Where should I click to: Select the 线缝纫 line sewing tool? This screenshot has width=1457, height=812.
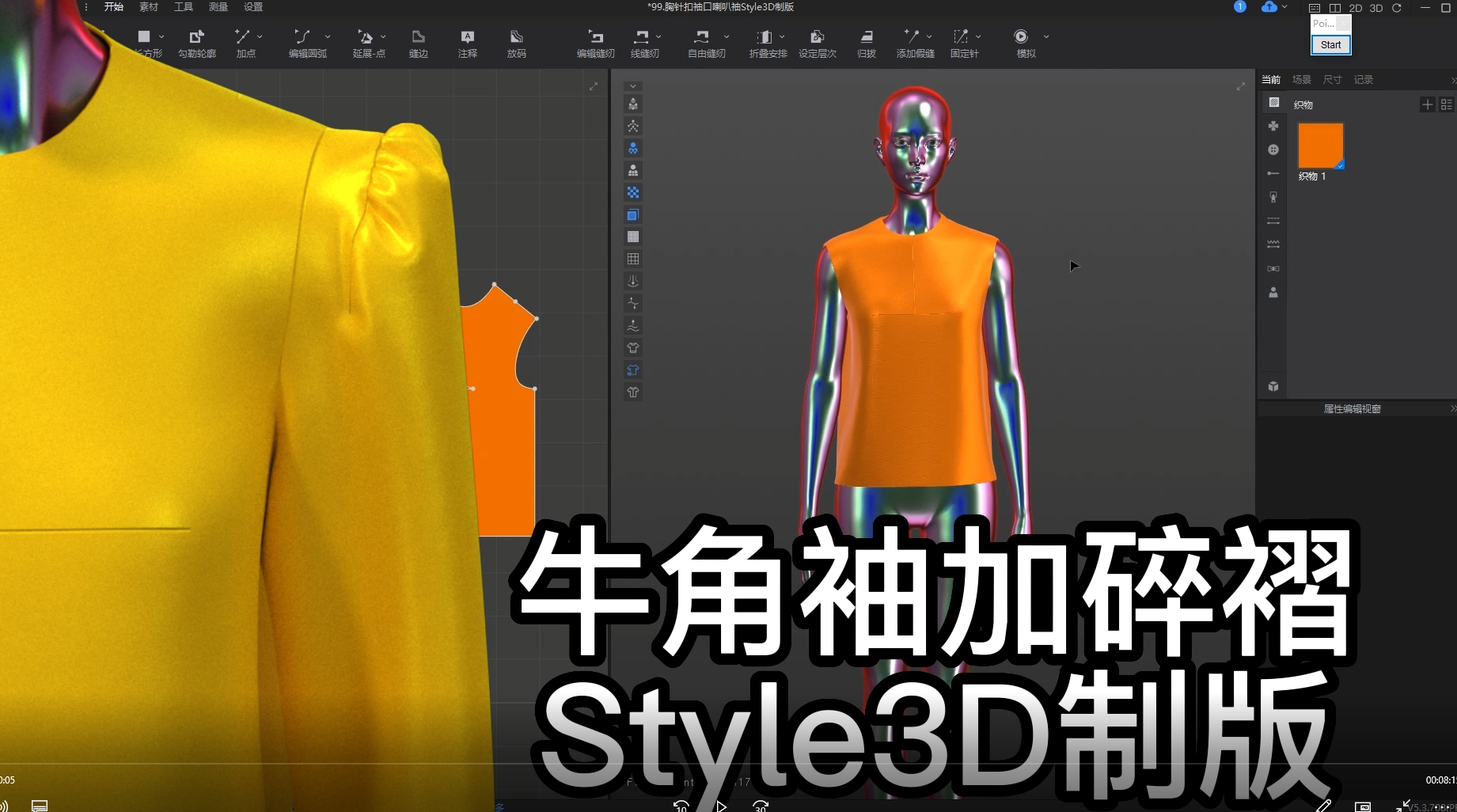click(x=643, y=44)
